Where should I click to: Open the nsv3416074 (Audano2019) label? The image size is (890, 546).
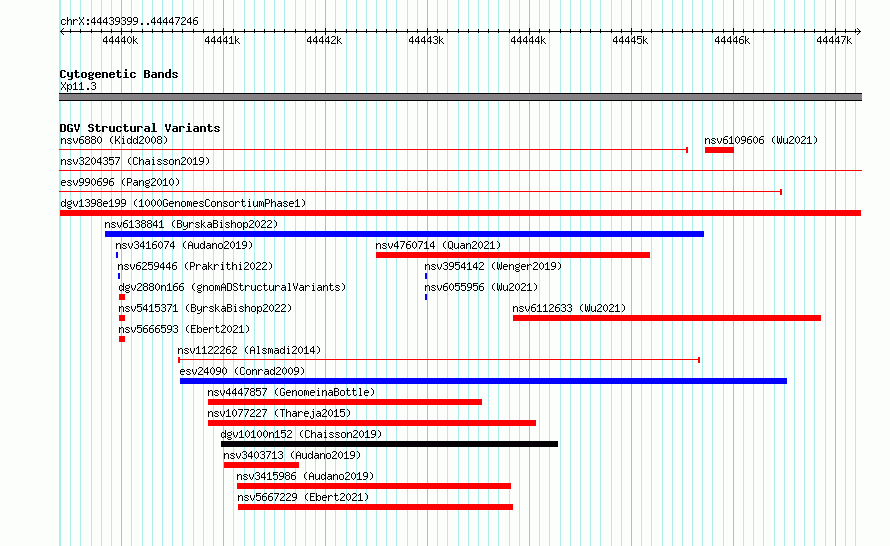[184, 245]
